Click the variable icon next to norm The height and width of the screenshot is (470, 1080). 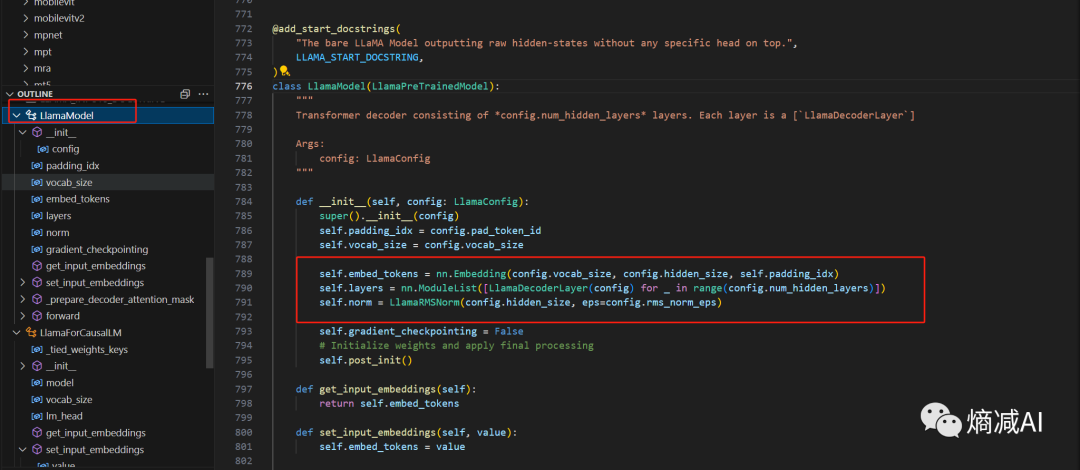[x=37, y=233]
